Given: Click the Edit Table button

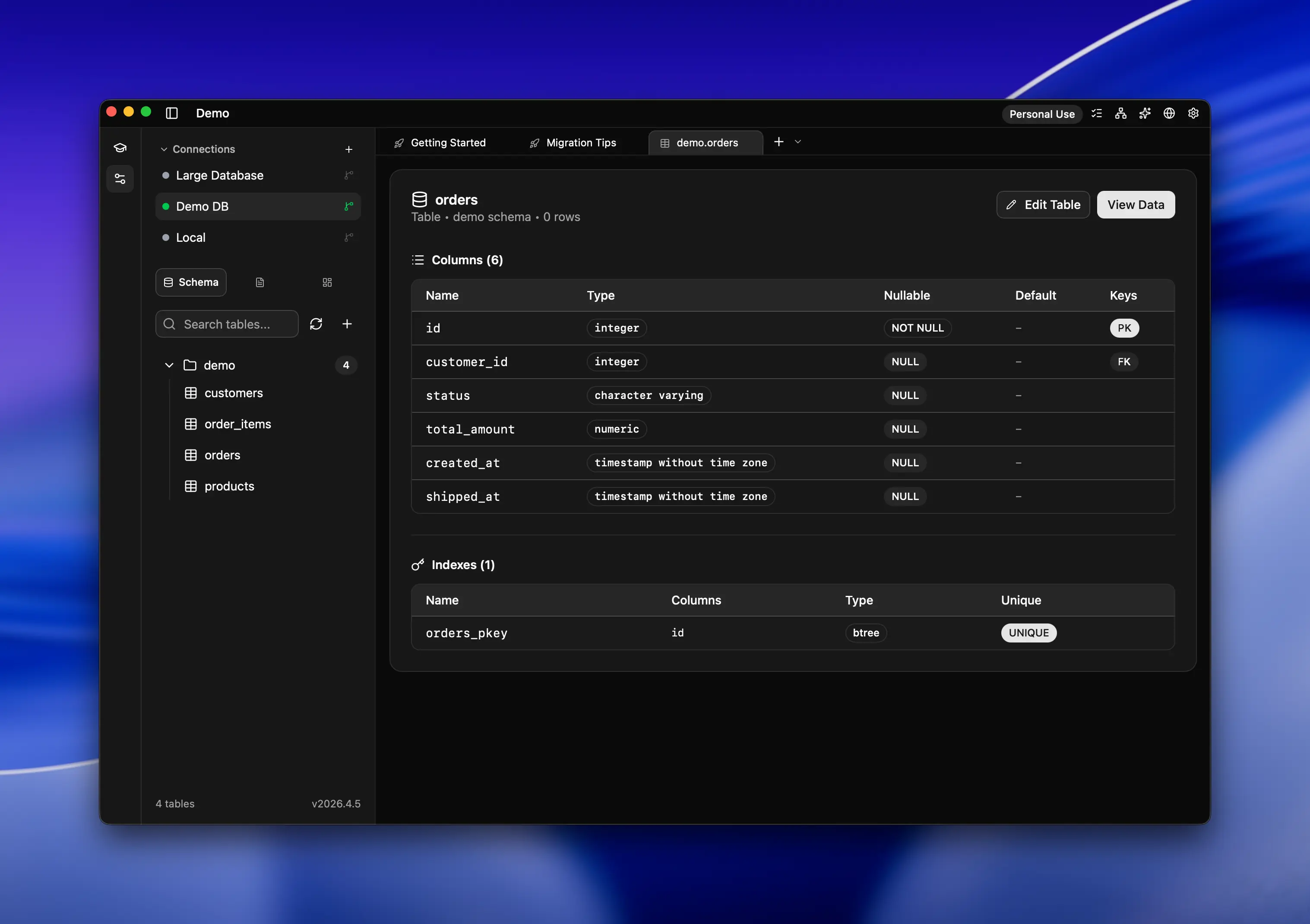Looking at the screenshot, I should pos(1043,205).
